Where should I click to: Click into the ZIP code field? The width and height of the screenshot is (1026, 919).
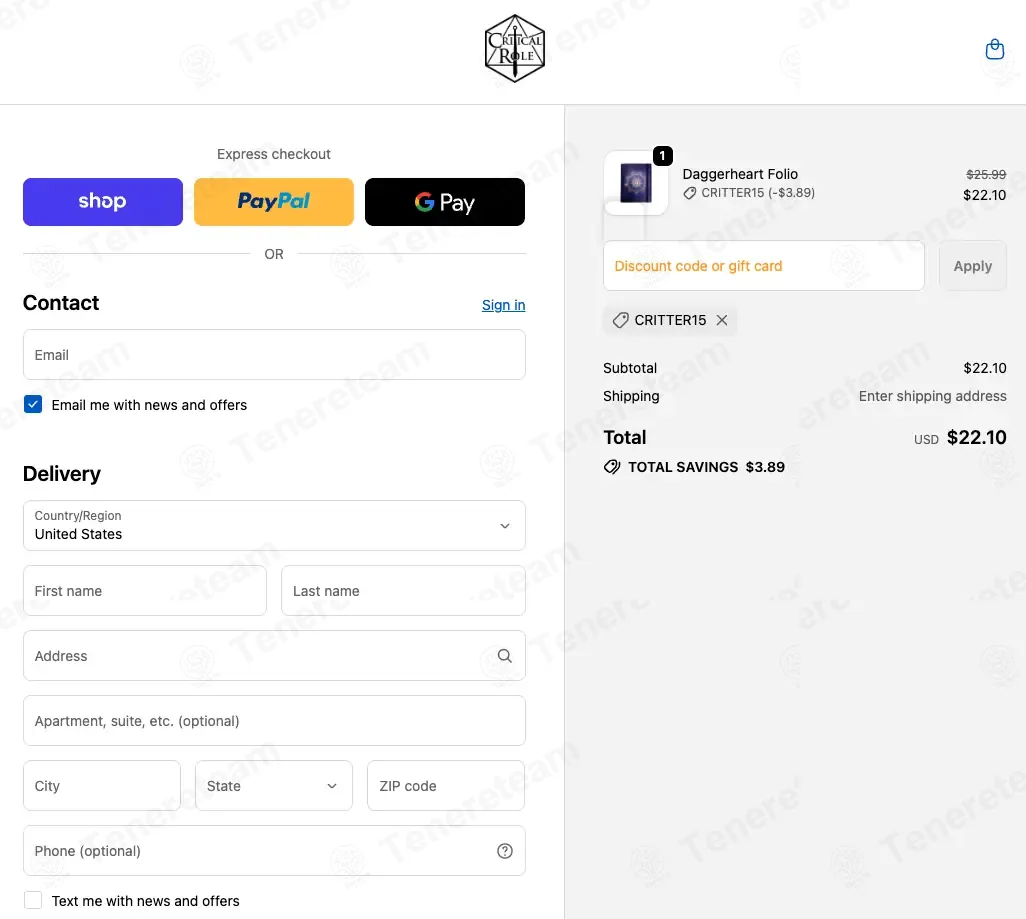tap(446, 786)
